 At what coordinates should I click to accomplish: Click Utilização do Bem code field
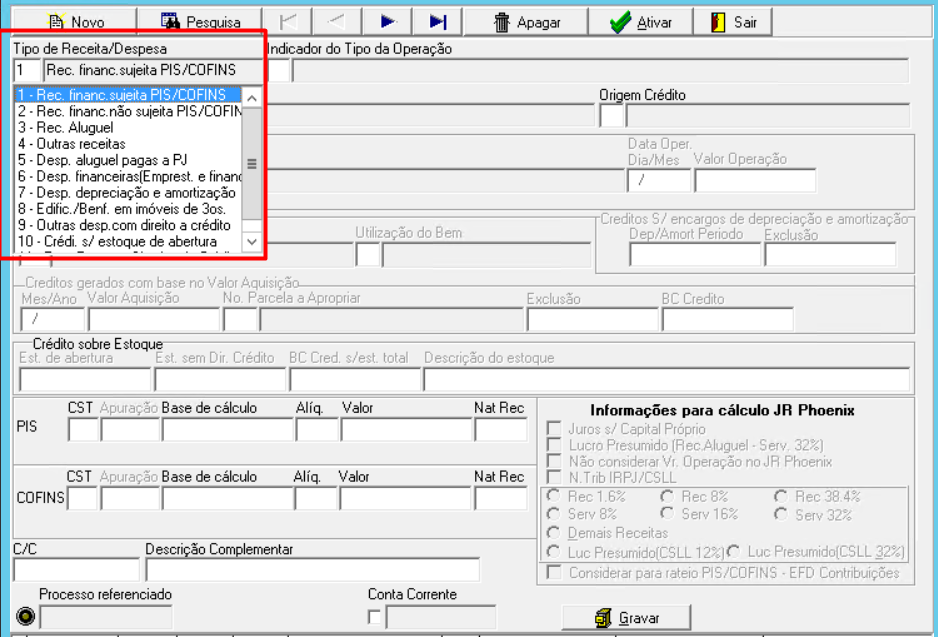368,255
